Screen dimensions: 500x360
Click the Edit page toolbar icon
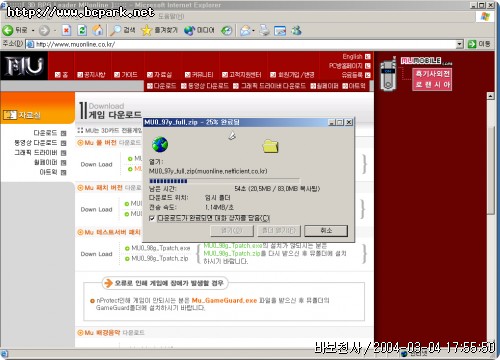pos(280,31)
